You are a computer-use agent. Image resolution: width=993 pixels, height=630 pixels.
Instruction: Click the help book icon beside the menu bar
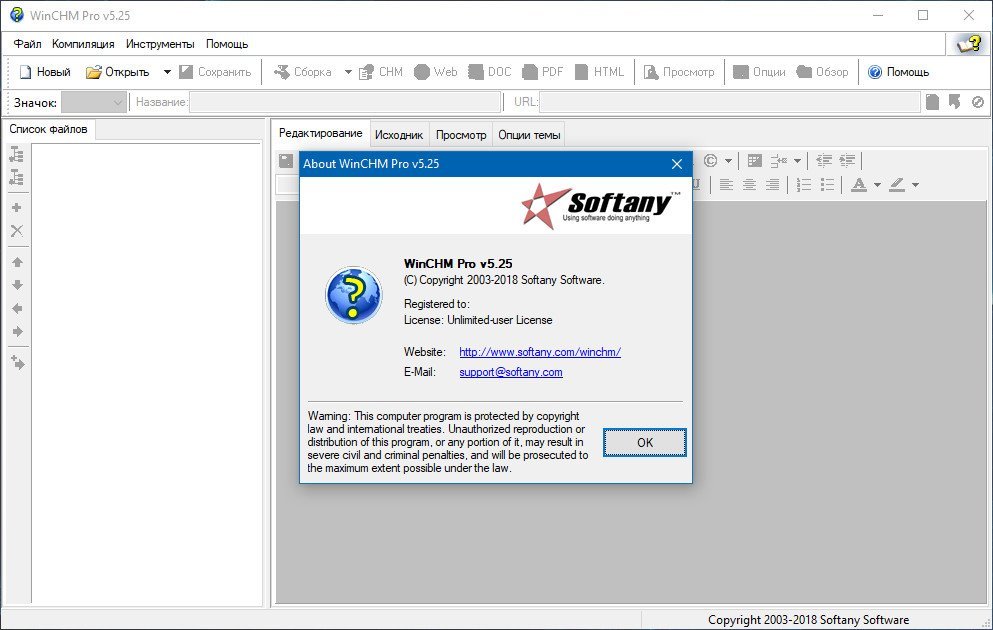pyautogui.click(x=968, y=44)
